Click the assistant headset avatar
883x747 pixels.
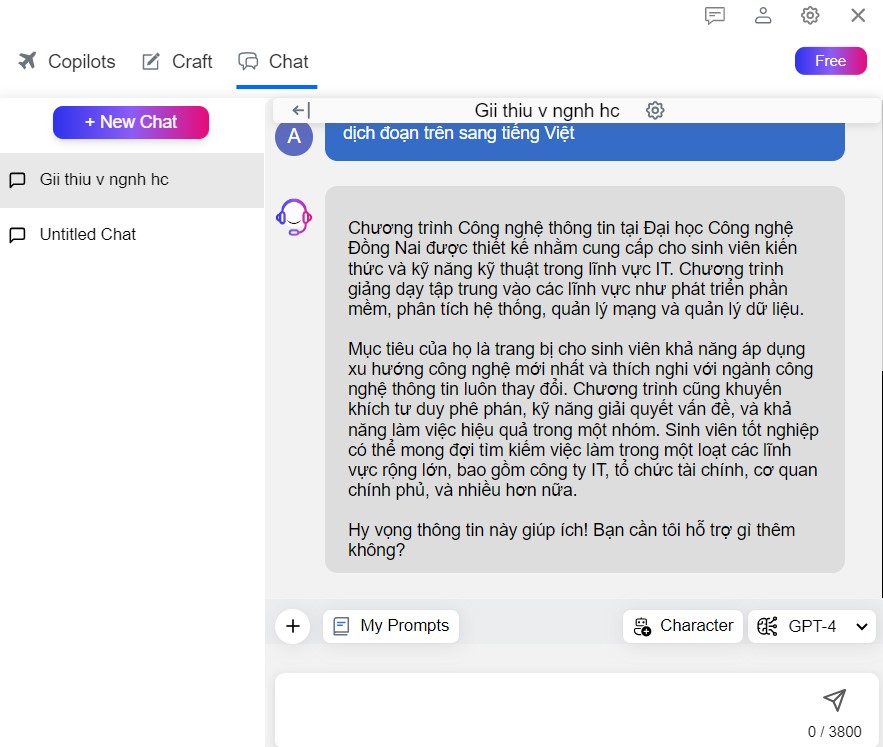click(x=294, y=217)
